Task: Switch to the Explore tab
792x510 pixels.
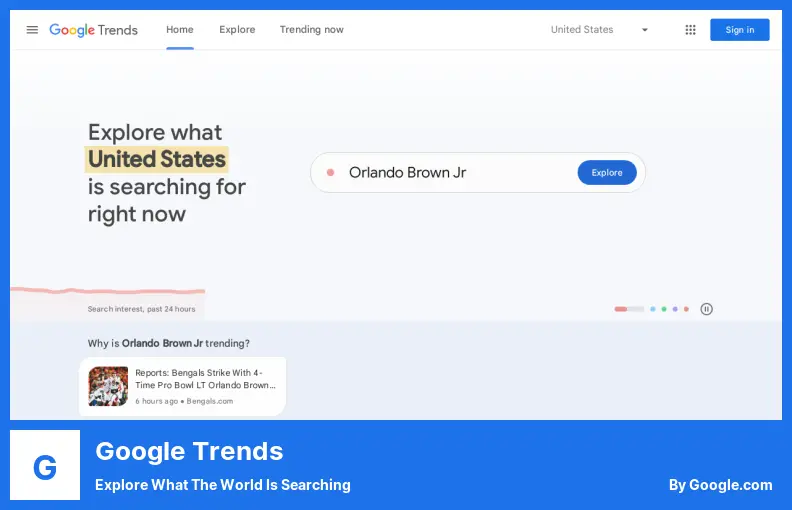Action: [x=237, y=30]
